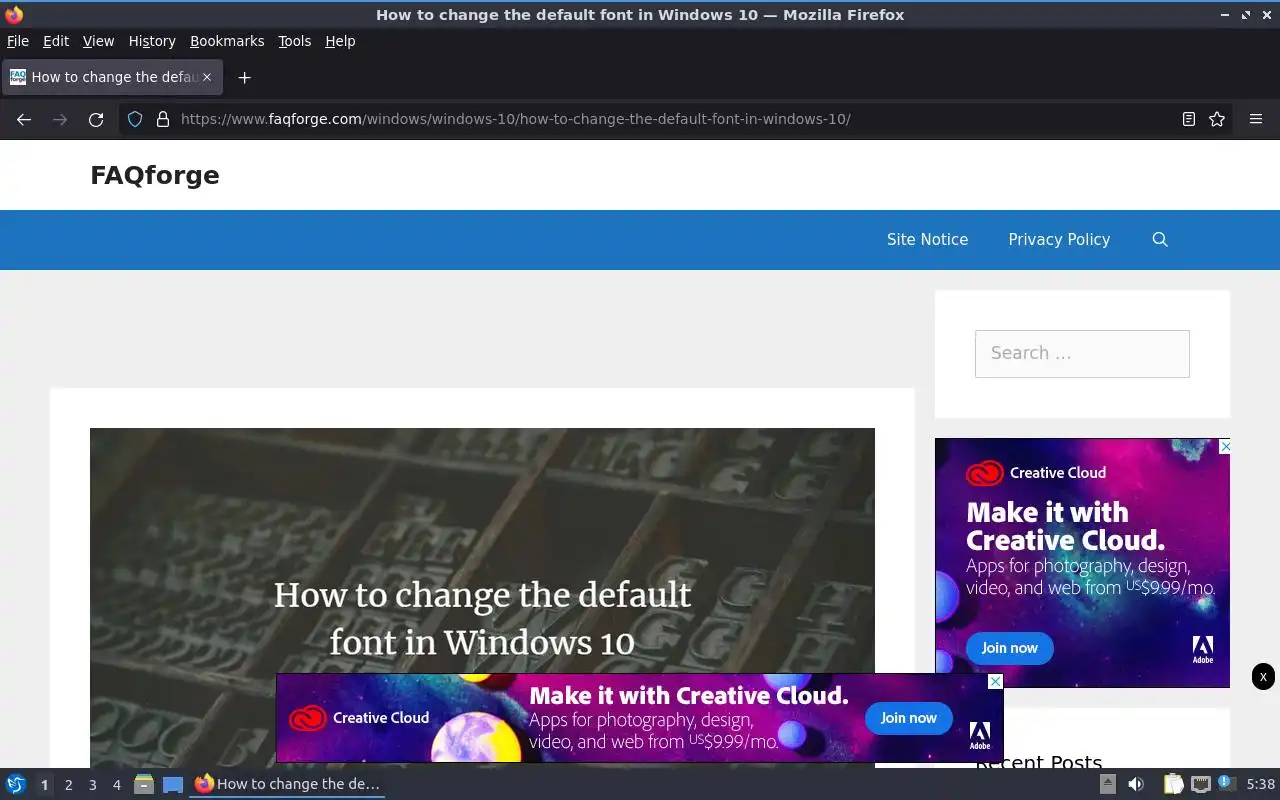The width and height of the screenshot is (1280, 800).
Task: Close the bottom banner ad
Action: [x=995, y=681]
